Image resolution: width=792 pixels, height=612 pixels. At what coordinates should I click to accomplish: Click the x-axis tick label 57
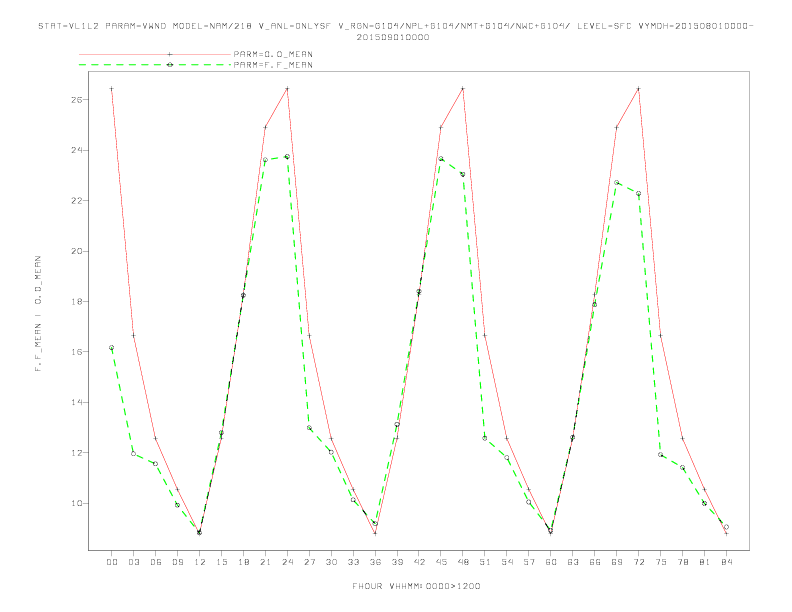pos(529,562)
